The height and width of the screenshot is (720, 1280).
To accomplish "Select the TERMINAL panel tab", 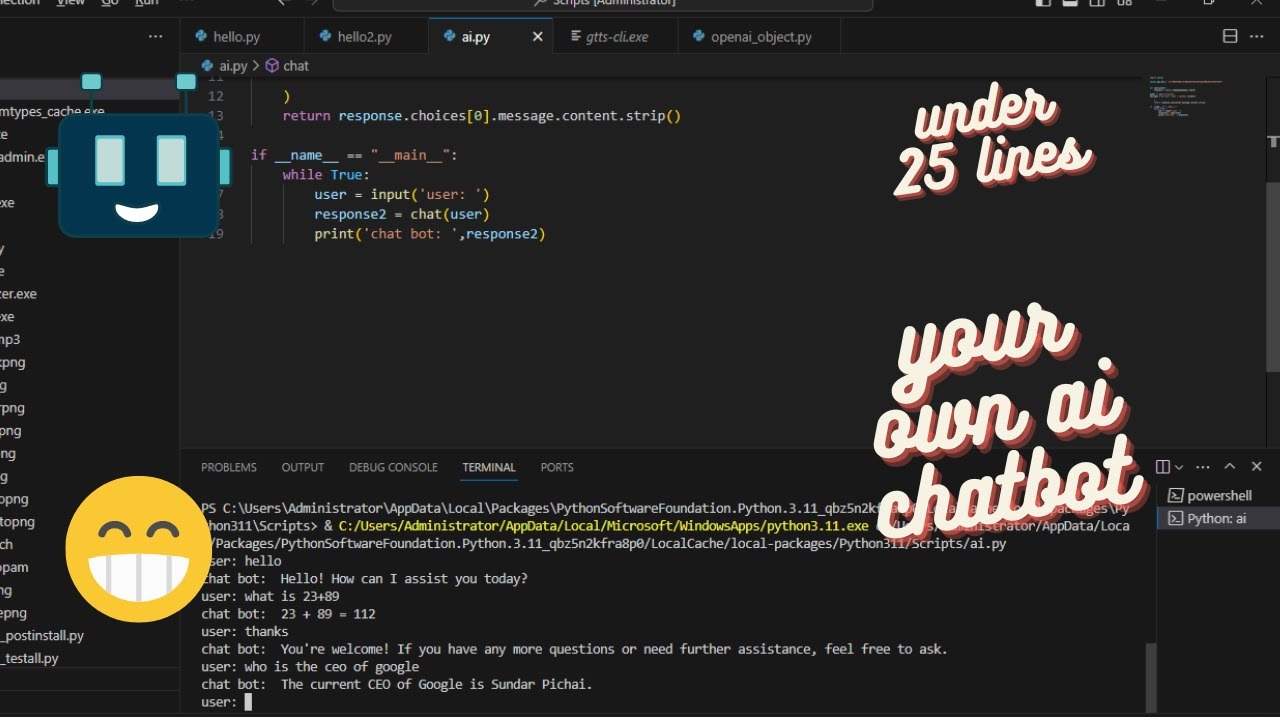I will (x=489, y=467).
